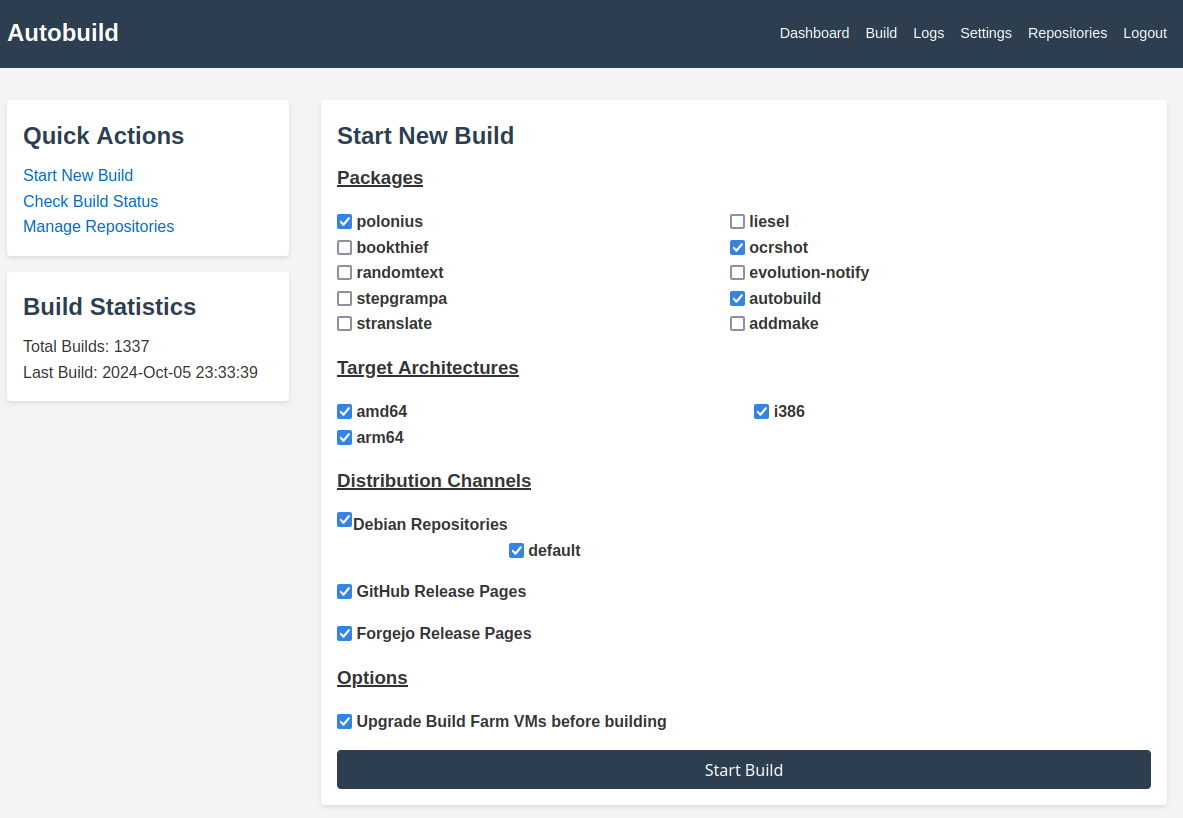Screen dimensions: 1183x818
Task: Click the Last Build timestamp text
Action: click(140, 373)
